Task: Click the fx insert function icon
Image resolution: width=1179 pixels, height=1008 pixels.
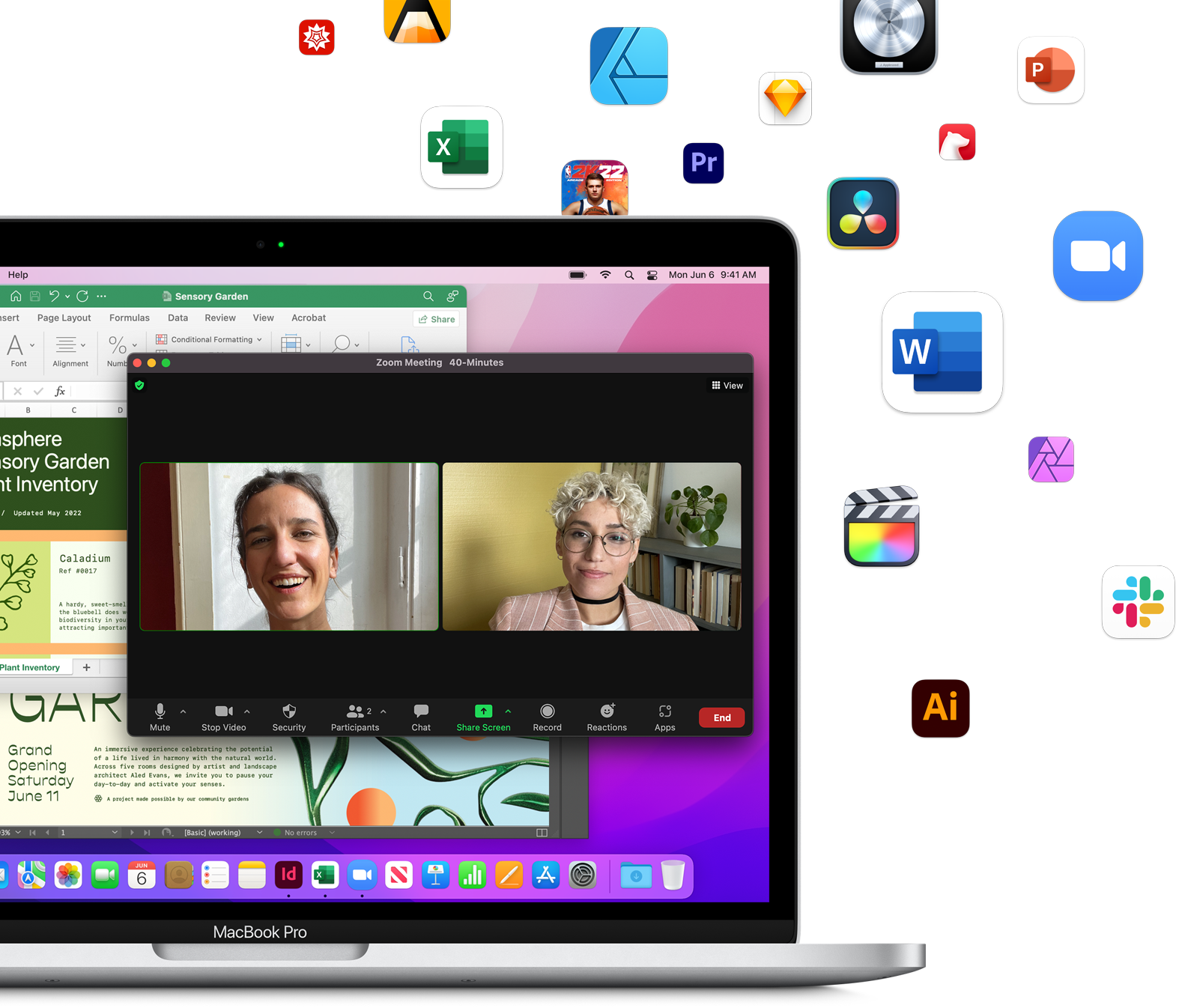Action: [x=60, y=391]
